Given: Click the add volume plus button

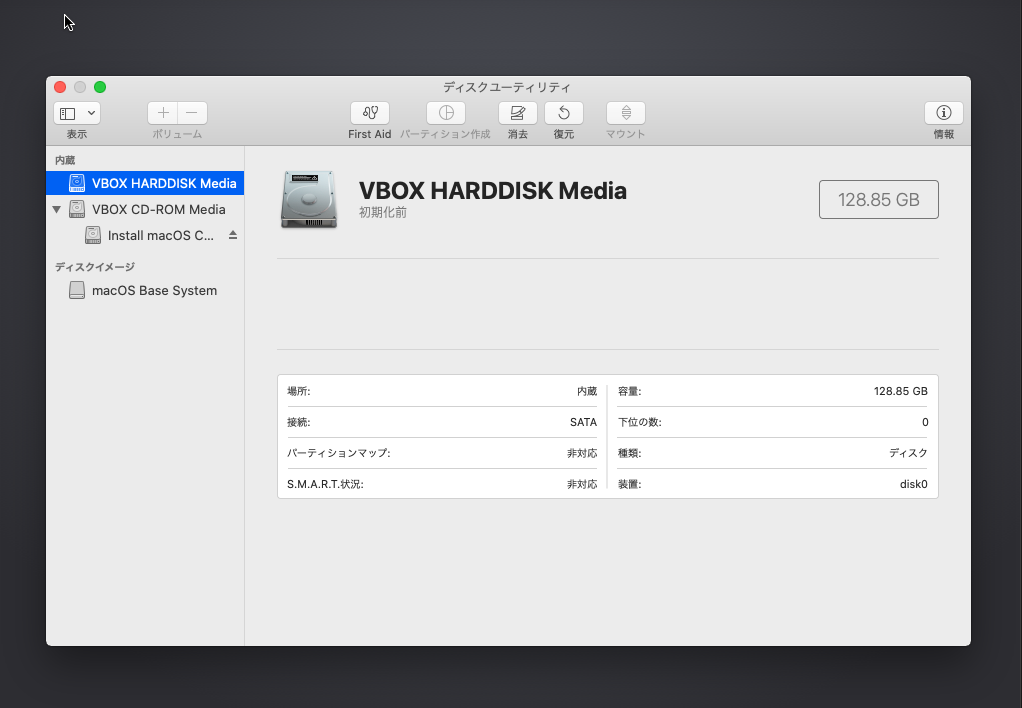Looking at the screenshot, I should (x=163, y=113).
